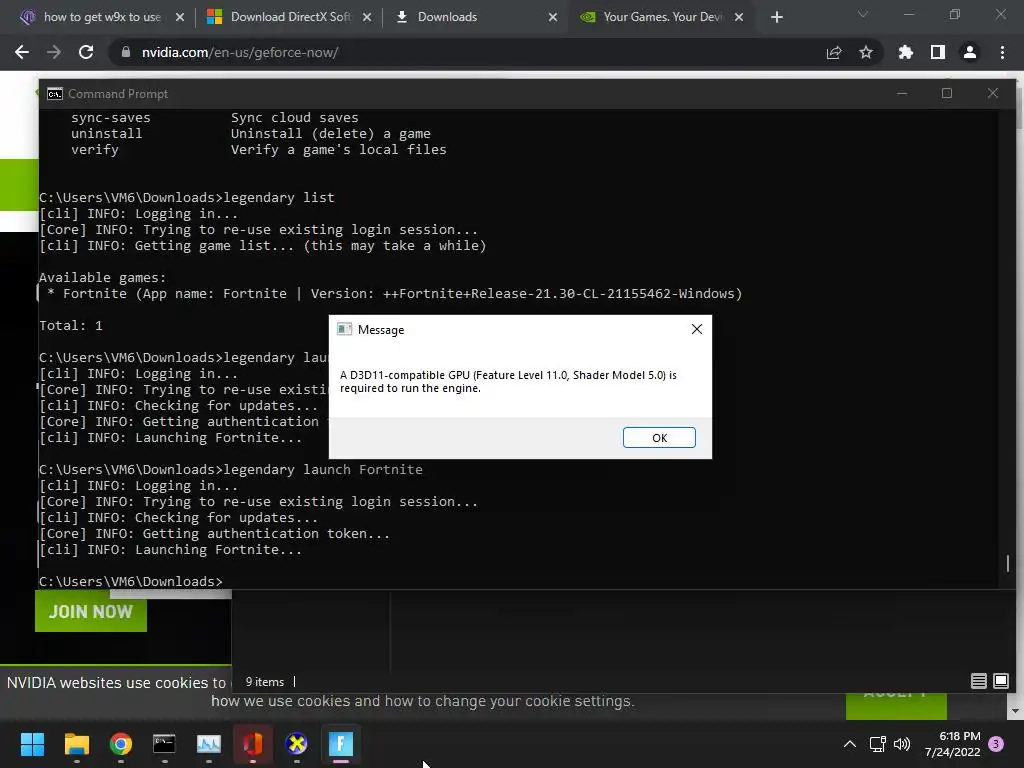The height and width of the screenshot is (768, 1024).
Task: Open network status tray icon
Action: 877,744
